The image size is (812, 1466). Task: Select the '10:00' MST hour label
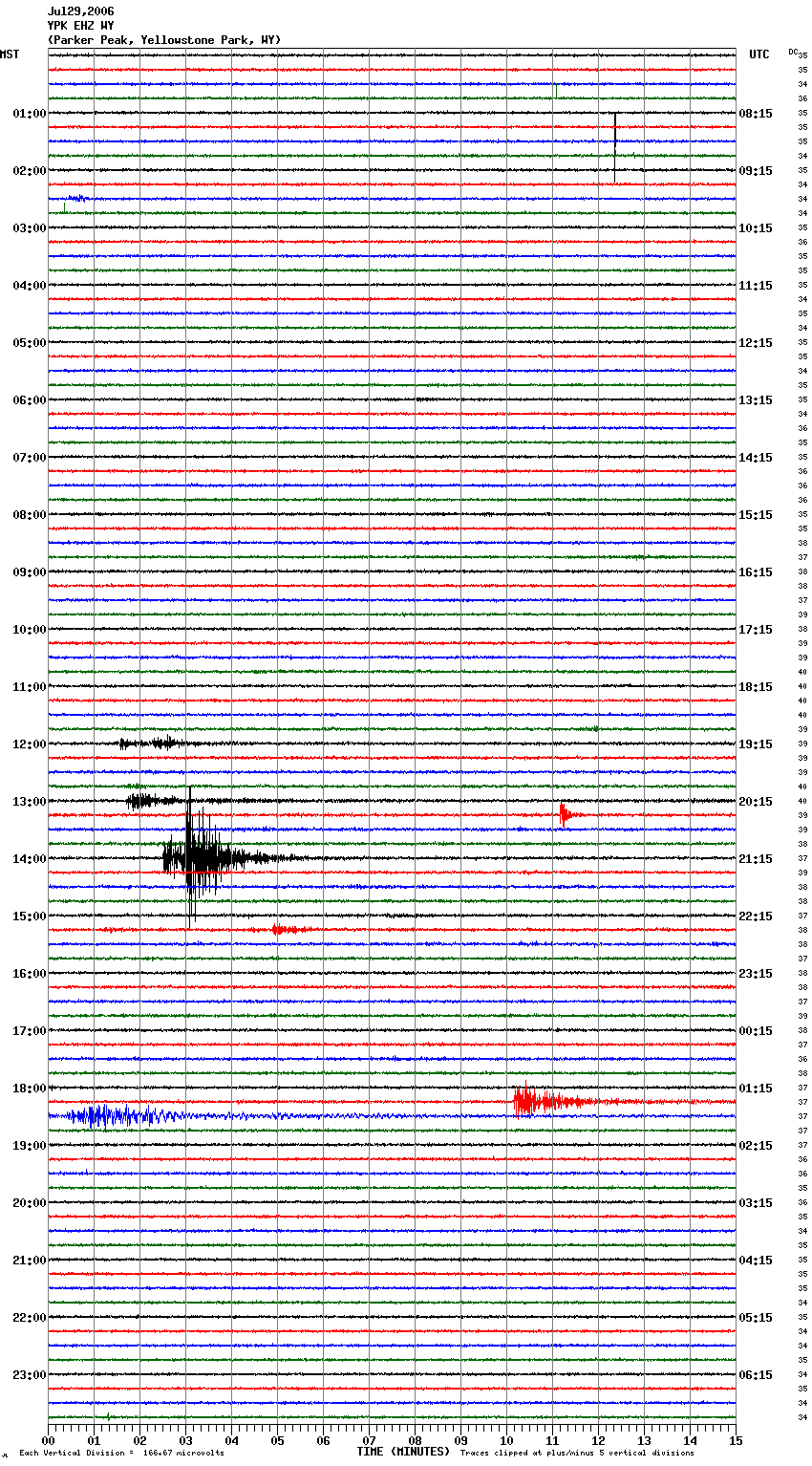tap(29, 630)
